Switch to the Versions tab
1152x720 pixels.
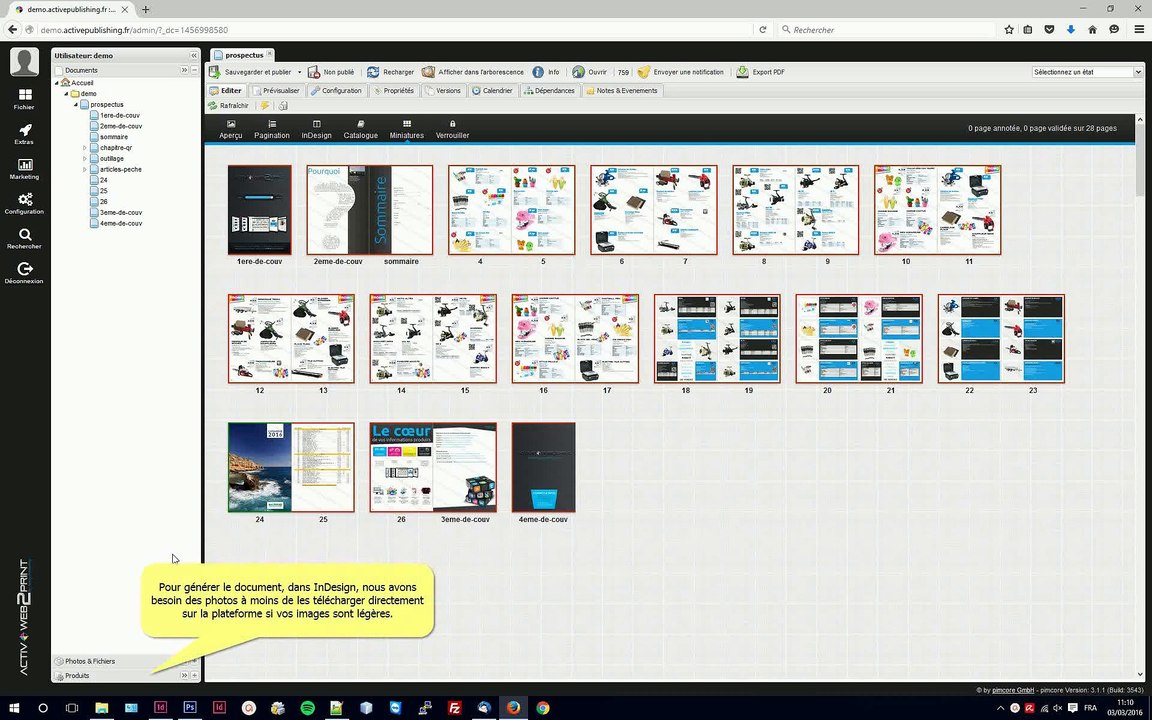click(443, 90)
